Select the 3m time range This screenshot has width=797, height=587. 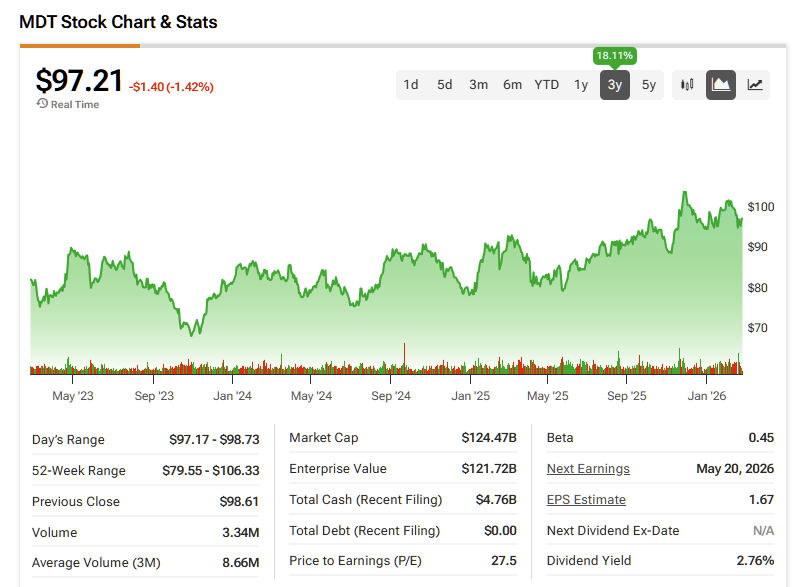(x=478, y=85)
